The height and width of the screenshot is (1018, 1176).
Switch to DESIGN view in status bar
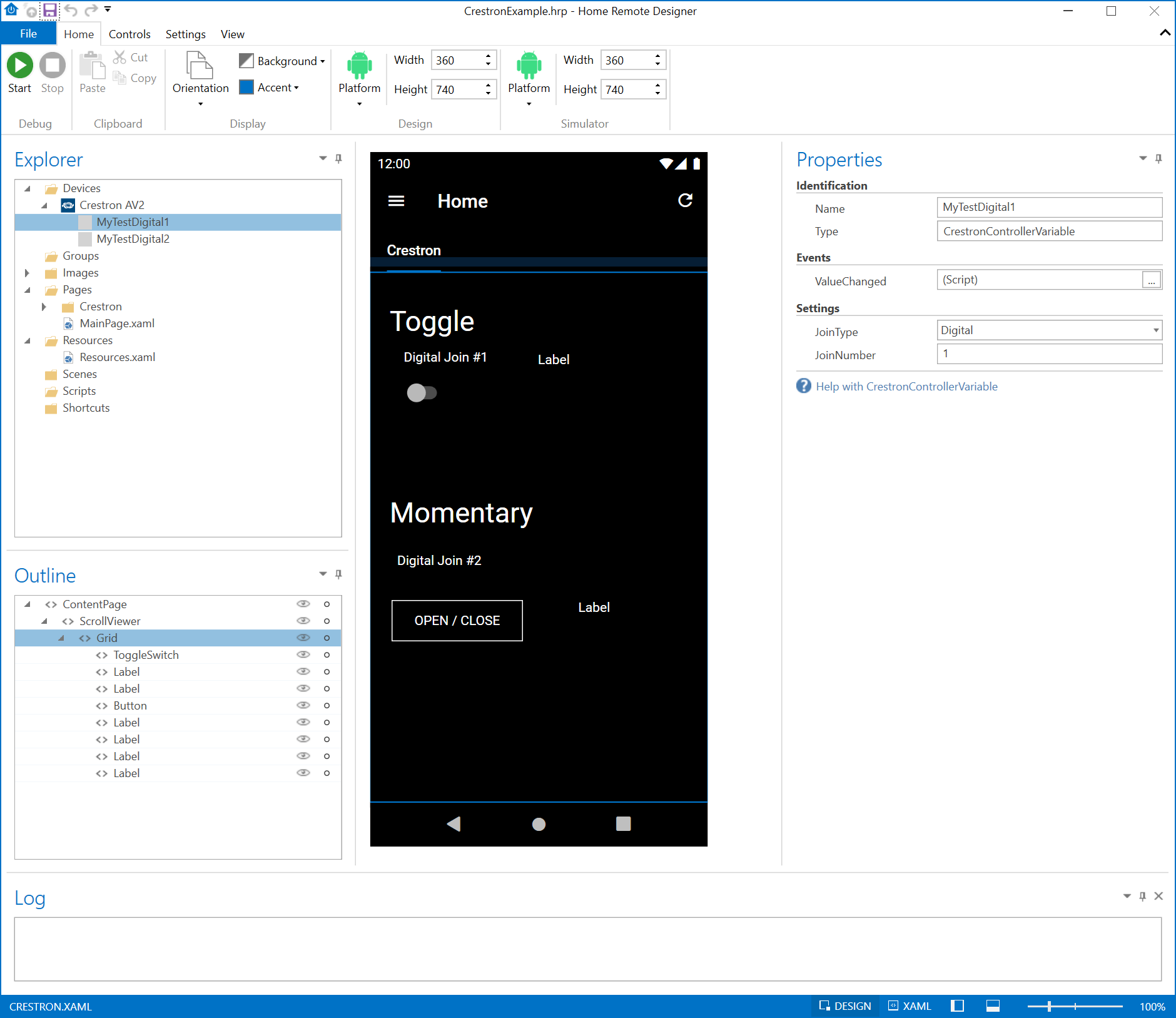click(x=845, y=1006)
